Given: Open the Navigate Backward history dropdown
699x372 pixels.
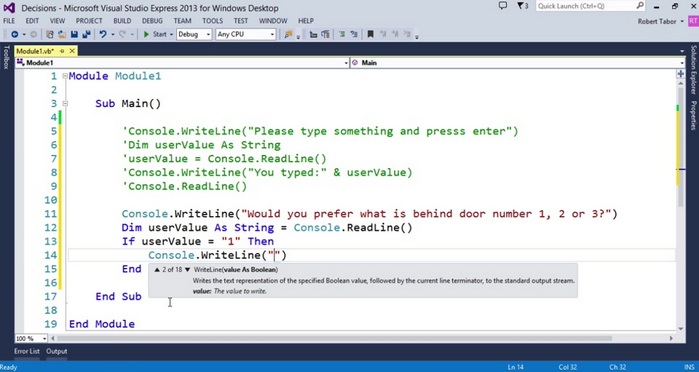Looking at the screenshot, I should click(x=24, y=34).
